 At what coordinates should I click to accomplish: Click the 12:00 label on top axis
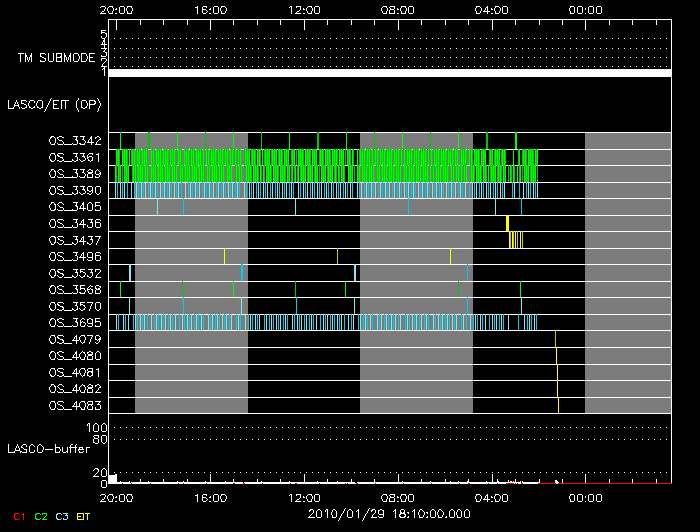[x=303, y=10]
